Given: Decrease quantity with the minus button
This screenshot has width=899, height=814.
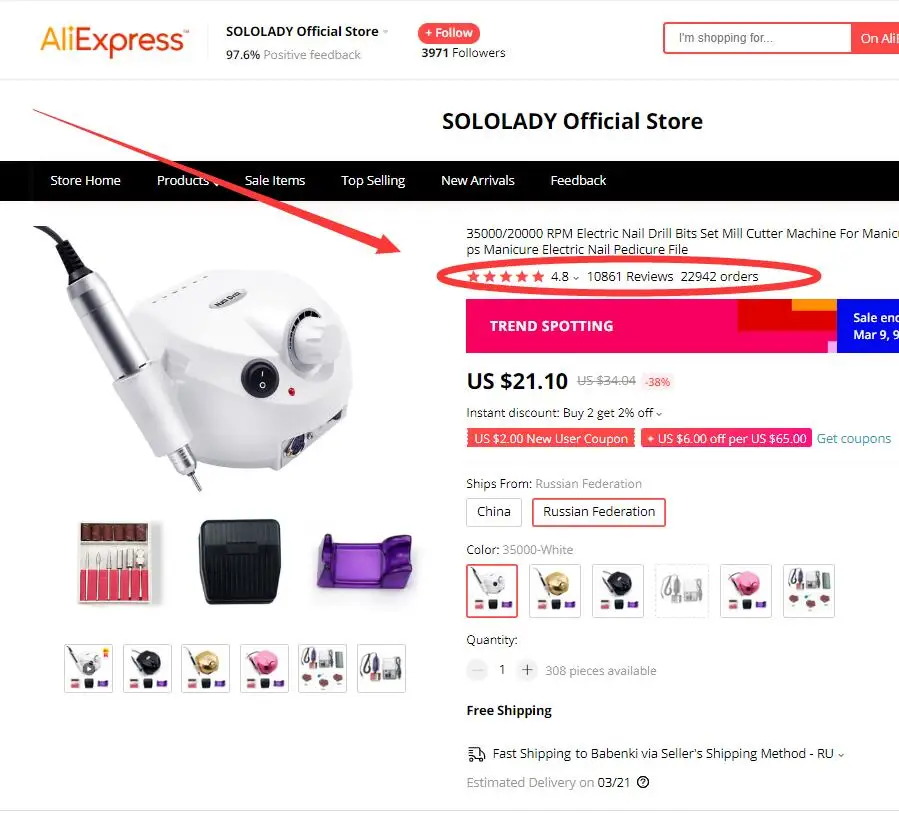Looking at the screenshot, I should click(476, 670).
